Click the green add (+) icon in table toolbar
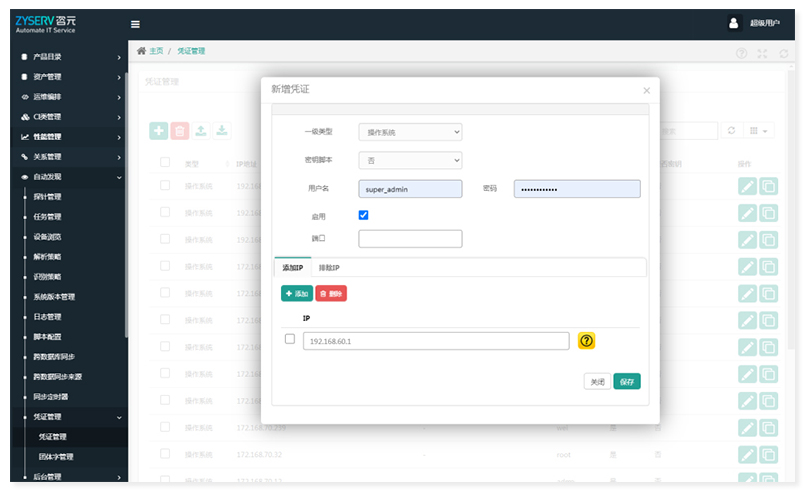808x495 pixels. pyautogui.click(x=158, y=131)
